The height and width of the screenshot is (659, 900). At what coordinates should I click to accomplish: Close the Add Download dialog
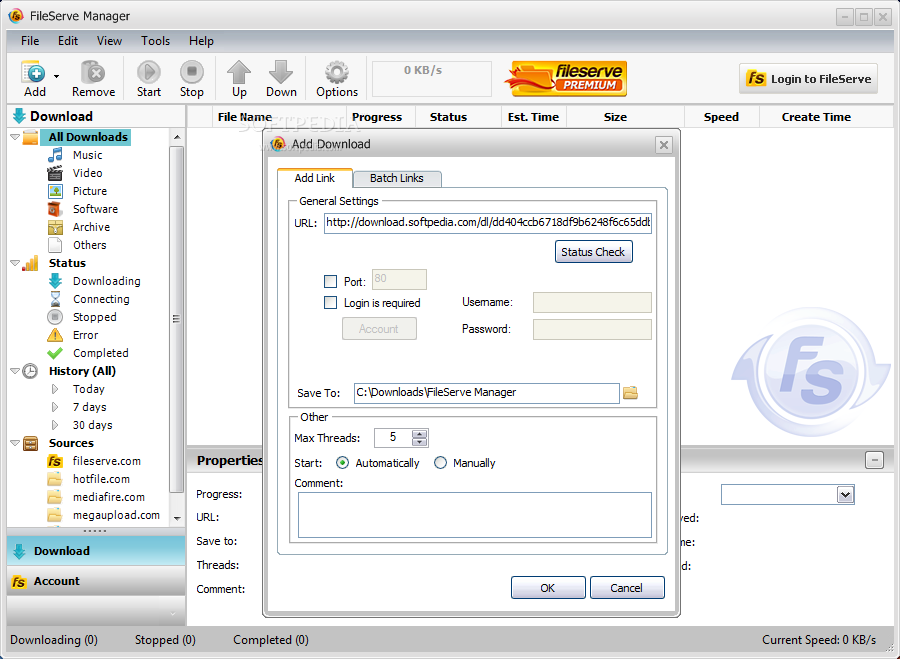tap(664, 145)
